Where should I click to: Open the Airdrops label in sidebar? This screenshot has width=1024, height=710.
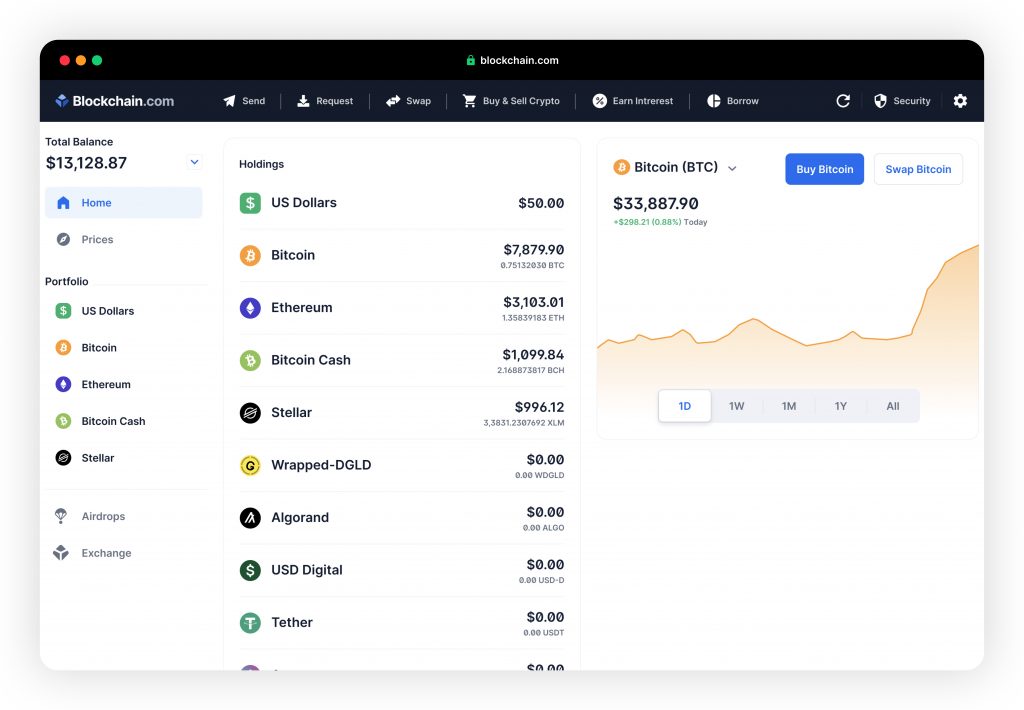pyautogui.click(x=103, y=516)
